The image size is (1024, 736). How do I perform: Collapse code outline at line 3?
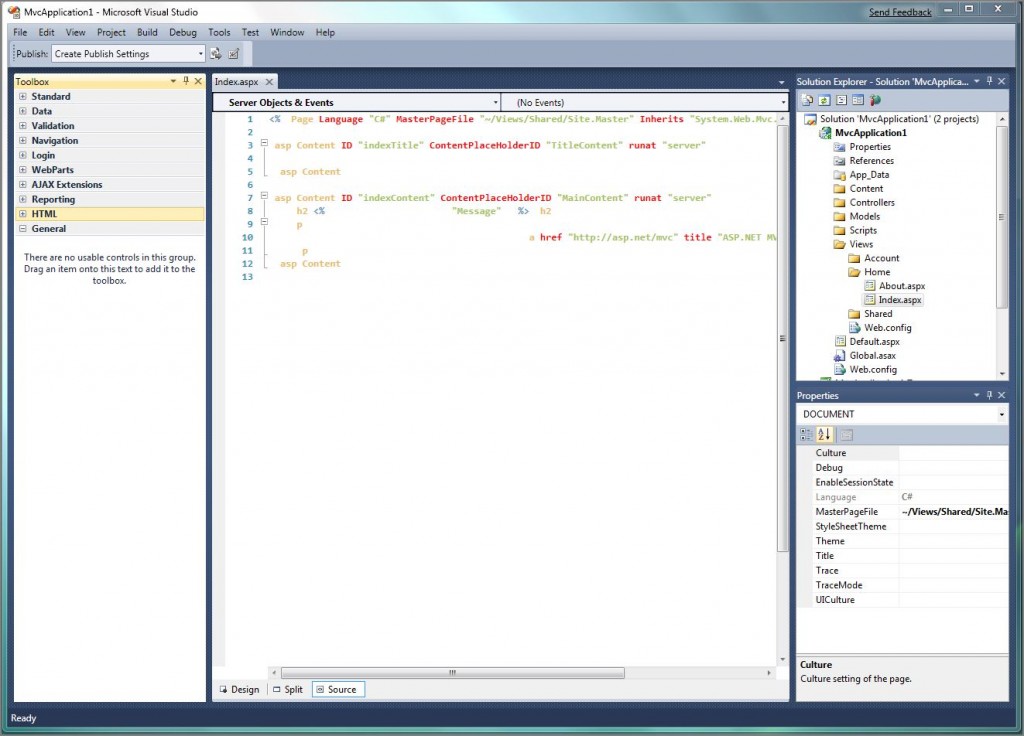point(264,142)
